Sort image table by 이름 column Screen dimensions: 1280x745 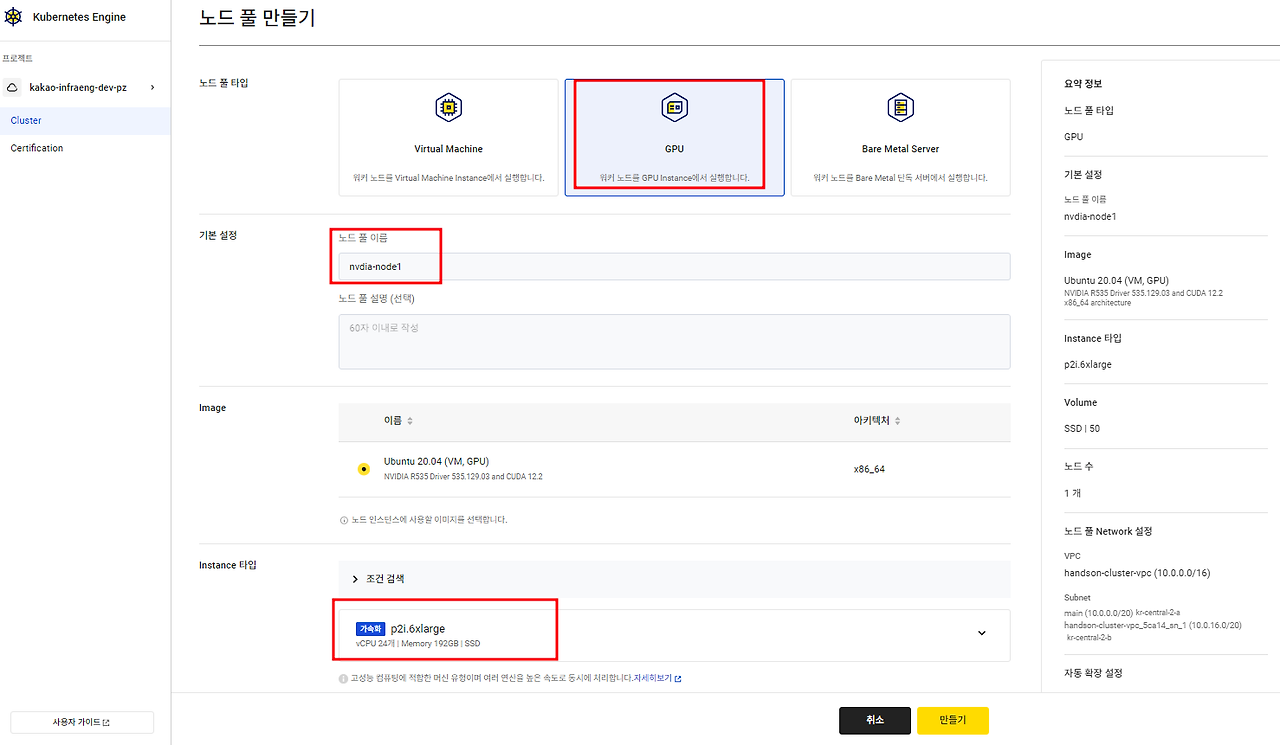click(398, 421)
